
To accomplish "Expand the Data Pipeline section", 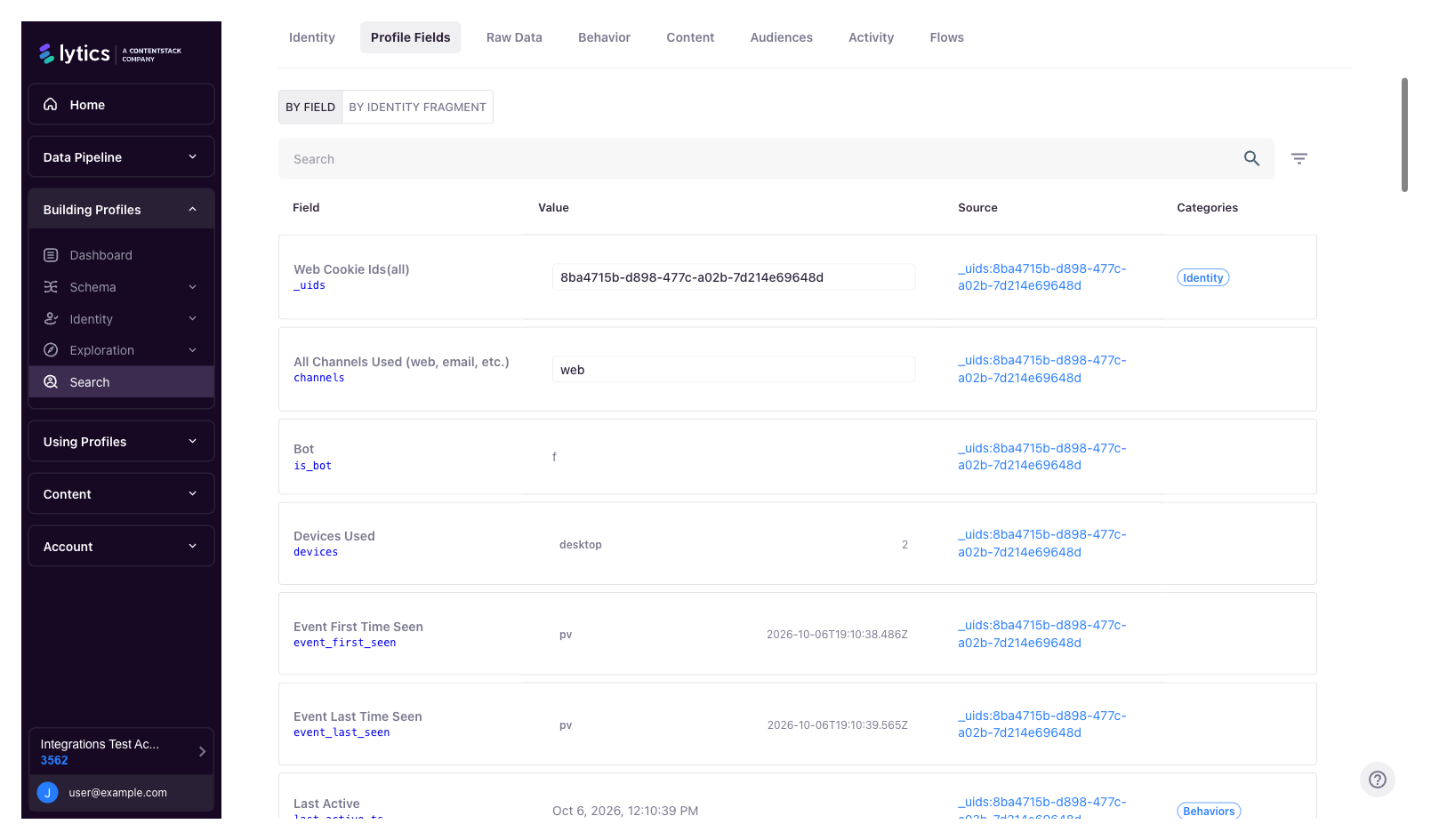I will (121, 156).
